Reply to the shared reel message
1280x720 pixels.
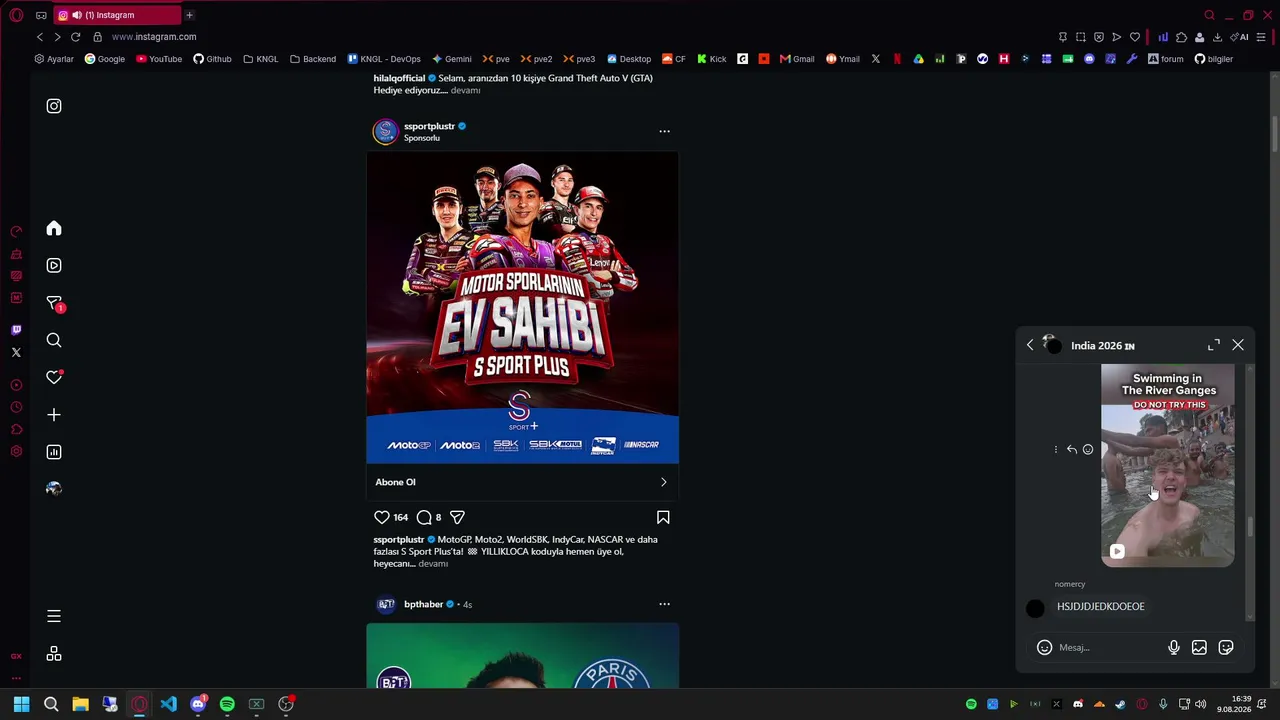(x=1072, y=450)
